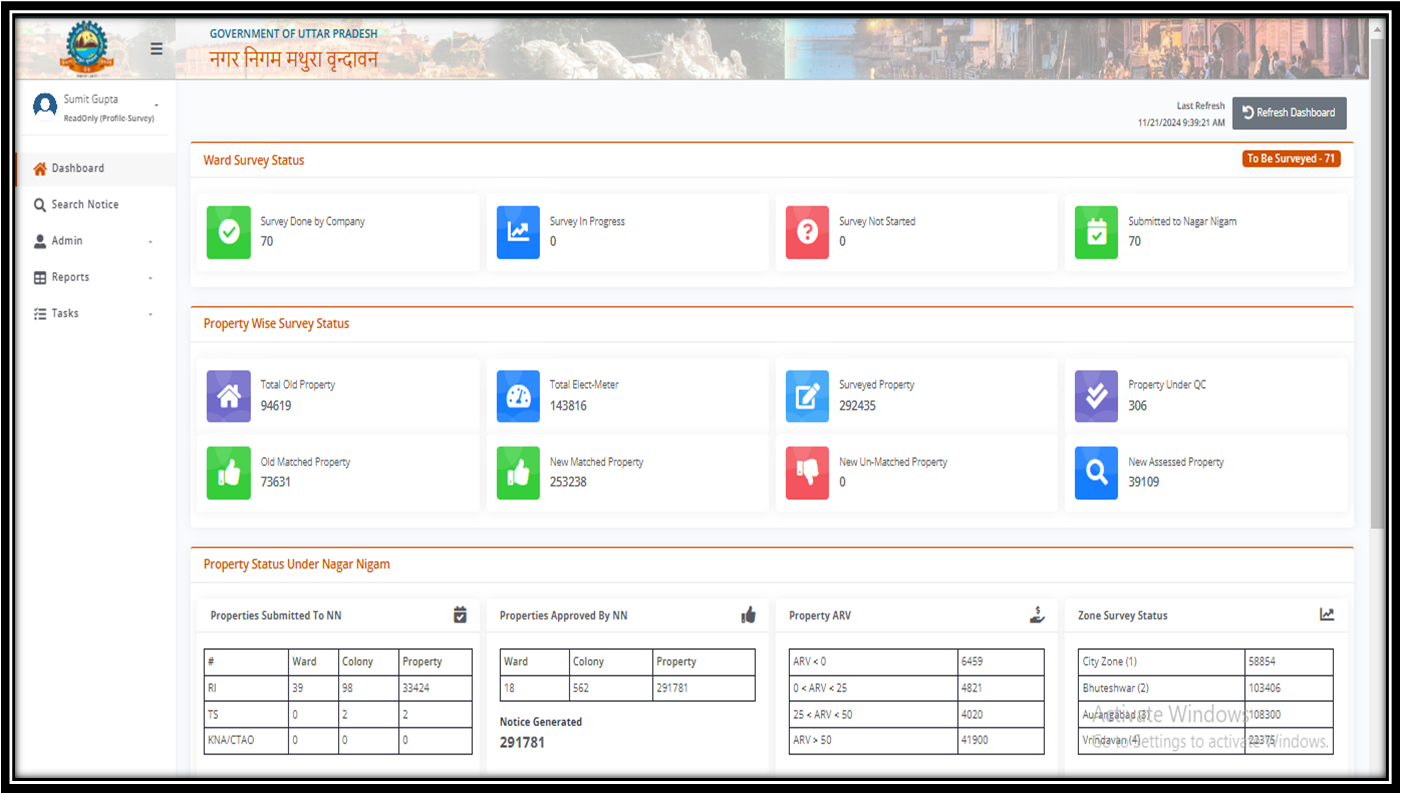Click the New Assessed Property magnifier icon
The height and width of the screenshot is (794, 1401).
pos(1096,473)
